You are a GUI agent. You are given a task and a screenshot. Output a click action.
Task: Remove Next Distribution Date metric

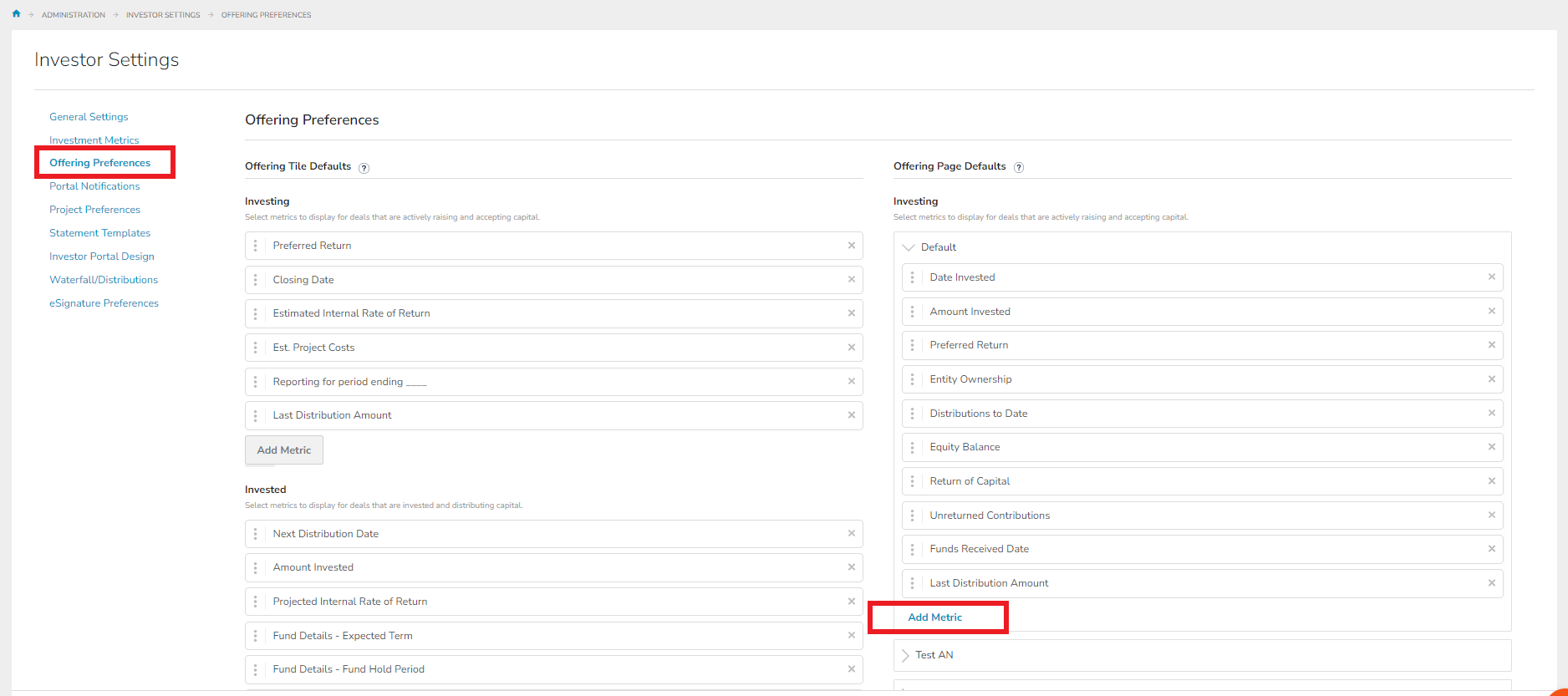coord(852,534)
